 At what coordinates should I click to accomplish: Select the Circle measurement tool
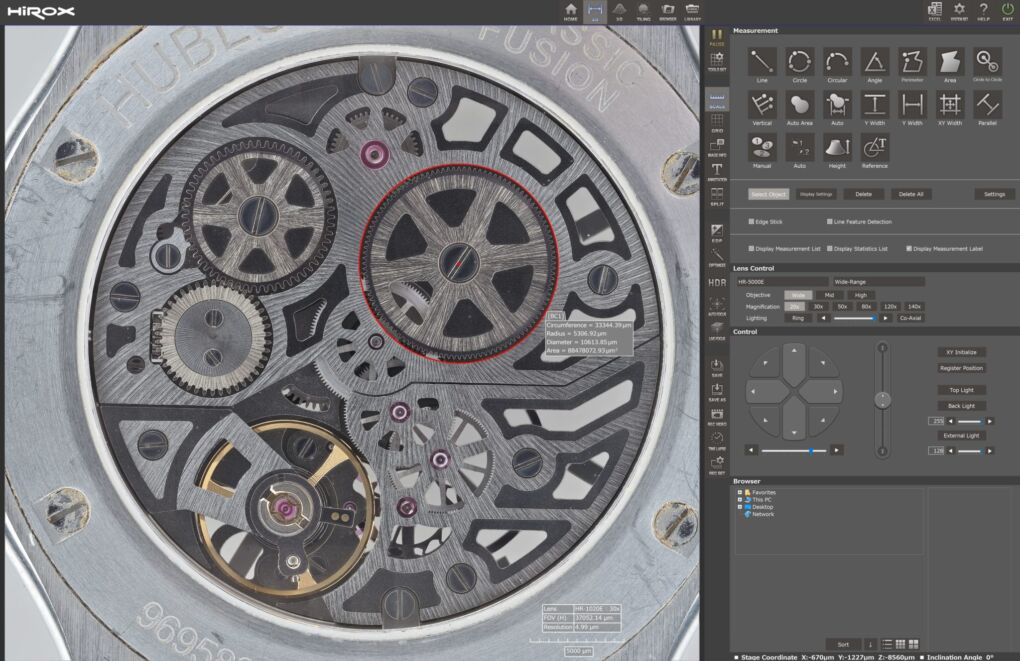[798, 62]
